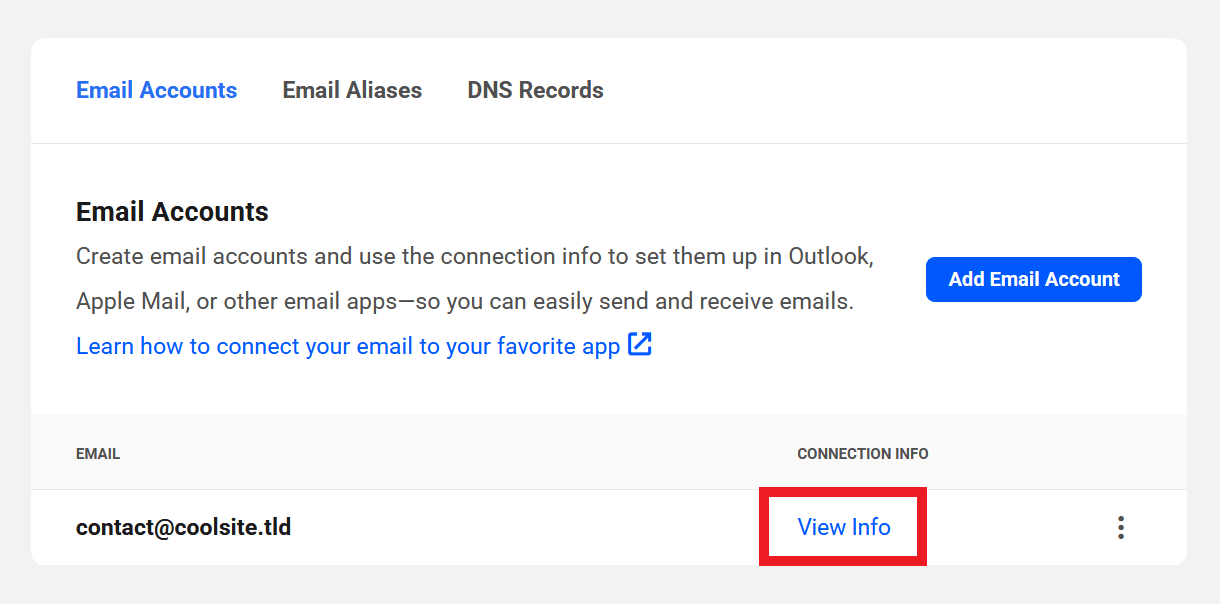Switch to the Email Aliases tab
The width and height of the screenshot is (1220, 604).
point(352,90)
